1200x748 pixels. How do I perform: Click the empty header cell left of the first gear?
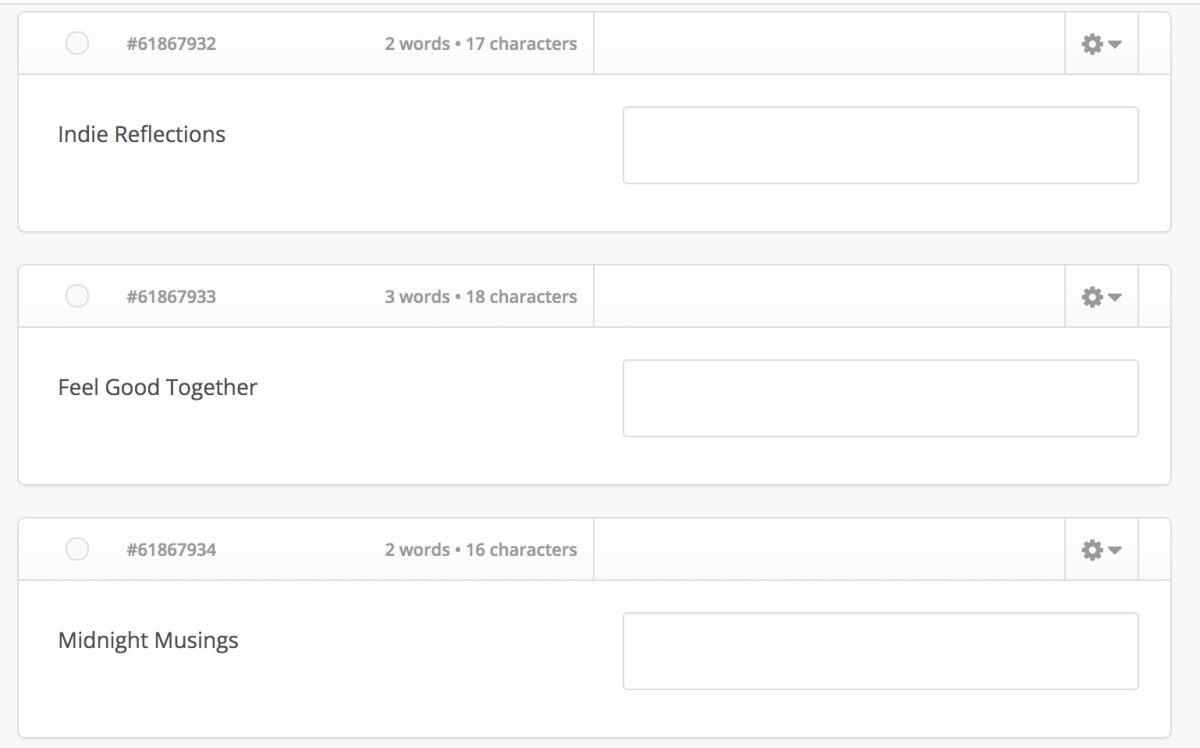click(829, 44)
